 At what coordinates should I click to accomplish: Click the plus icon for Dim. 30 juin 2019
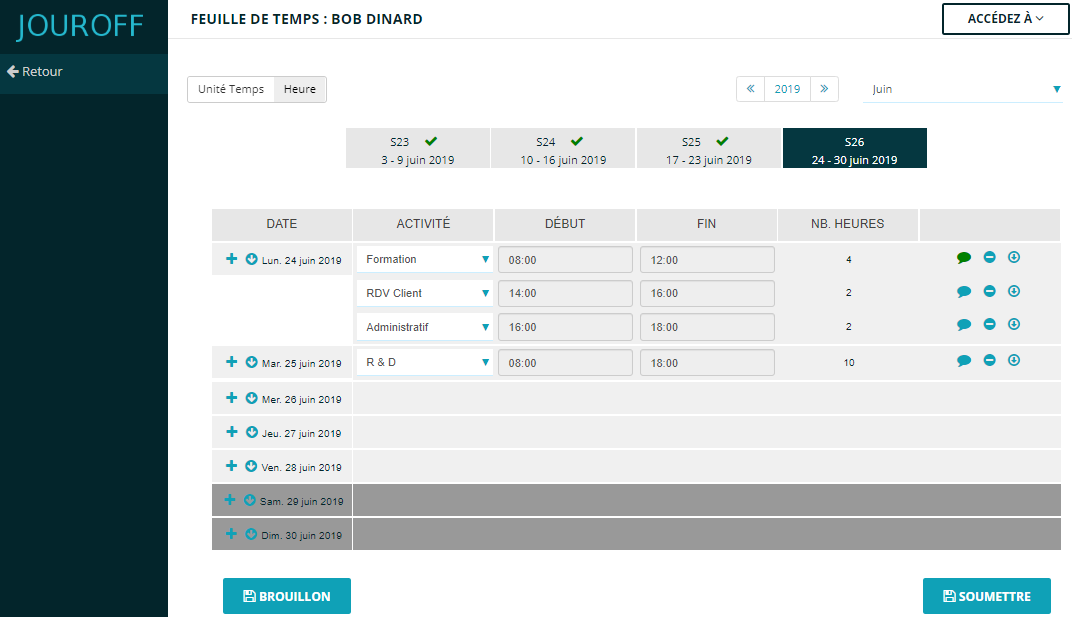(x=232, y=534)
